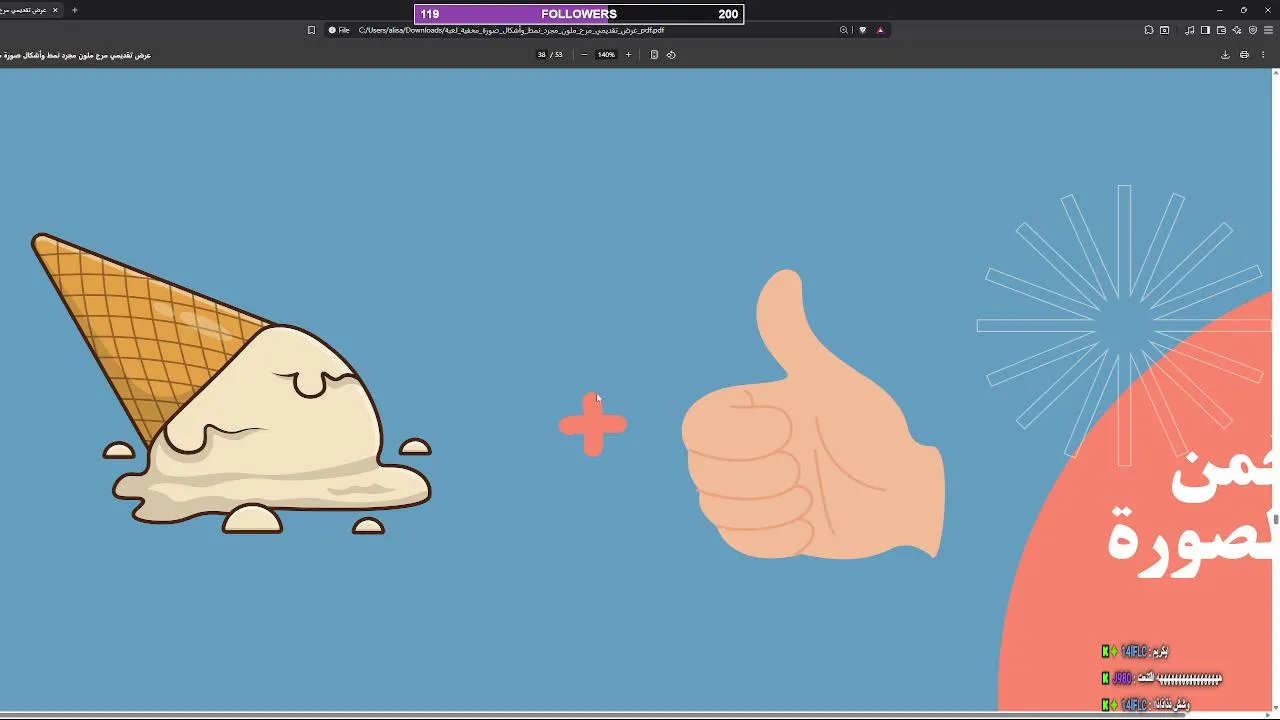Click the zoom magnifier icon in address bar

[844, 30]
